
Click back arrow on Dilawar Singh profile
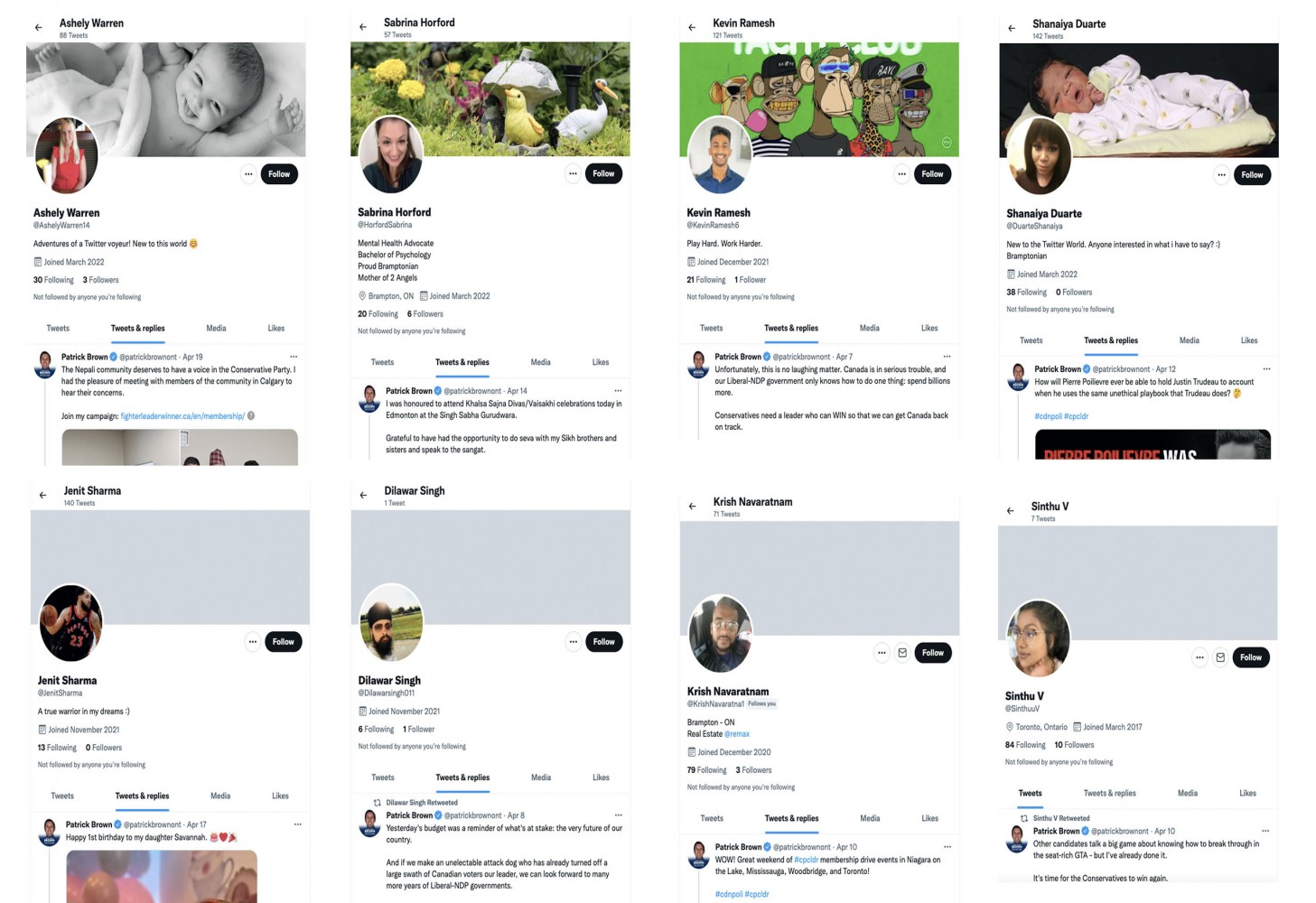pyautogui.click(x=363, y=495)
